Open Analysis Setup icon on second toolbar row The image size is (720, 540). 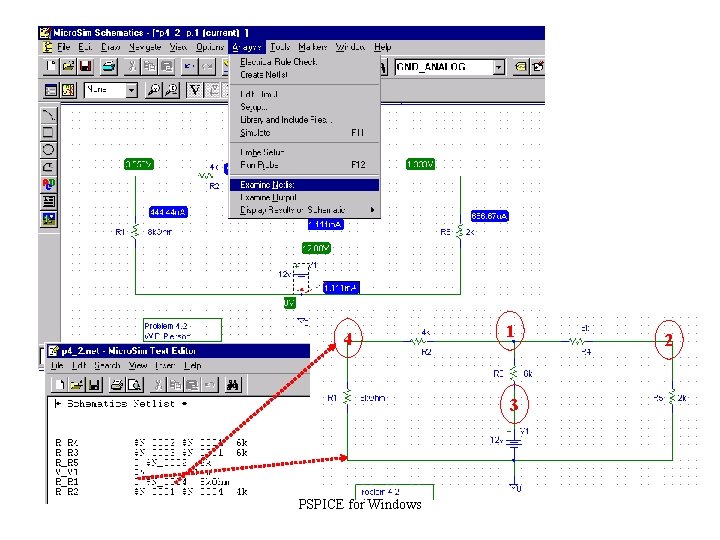[x=51, y=90]
